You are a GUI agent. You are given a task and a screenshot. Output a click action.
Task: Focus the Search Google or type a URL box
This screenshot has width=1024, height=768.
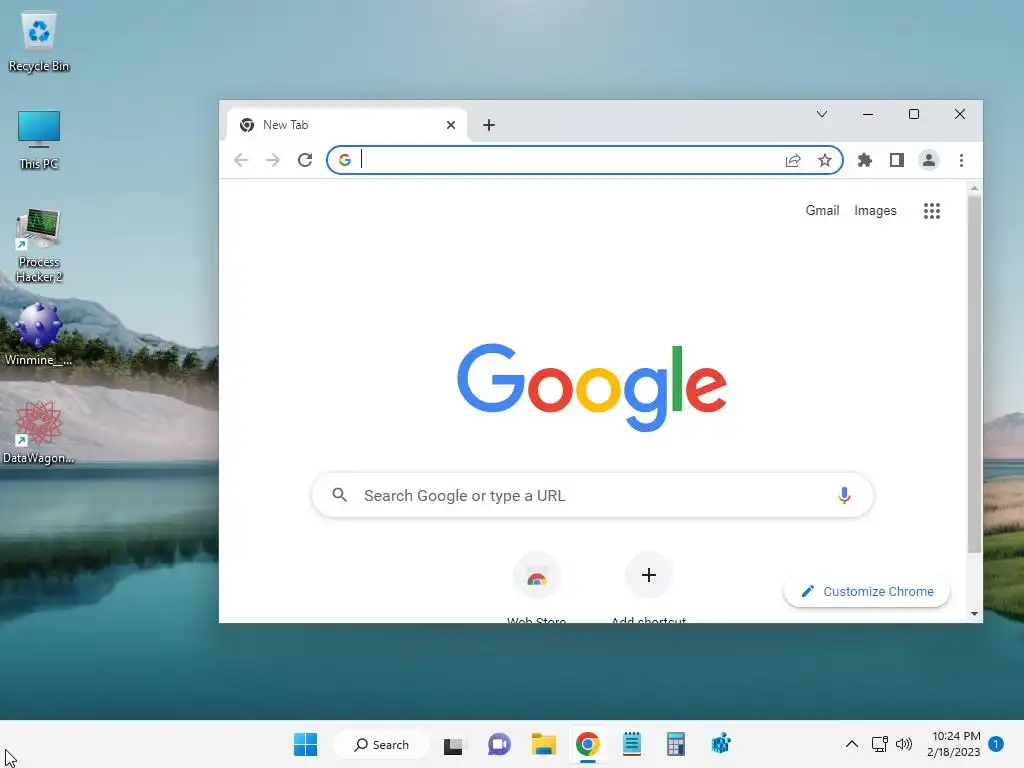coord(592,495)
